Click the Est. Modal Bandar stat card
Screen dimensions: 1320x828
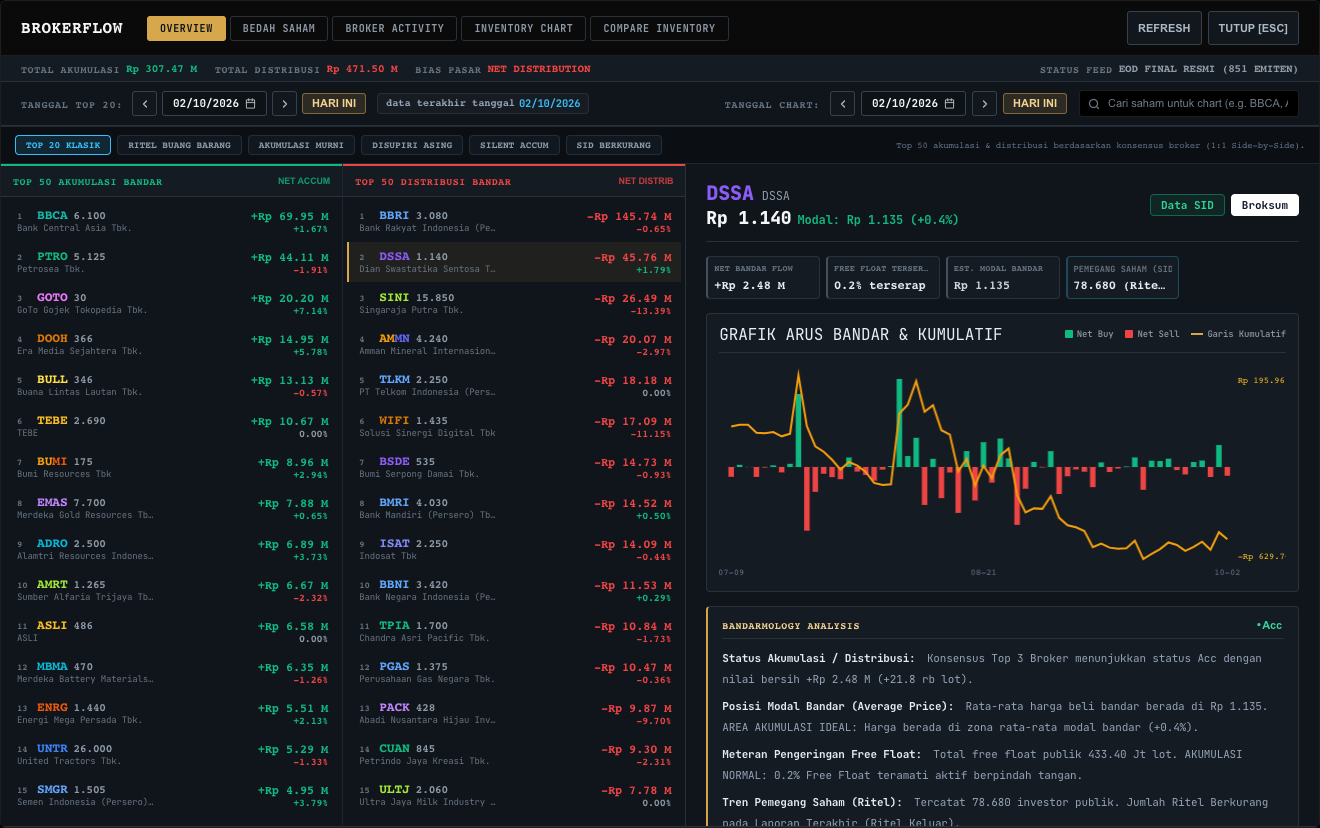1003,278
